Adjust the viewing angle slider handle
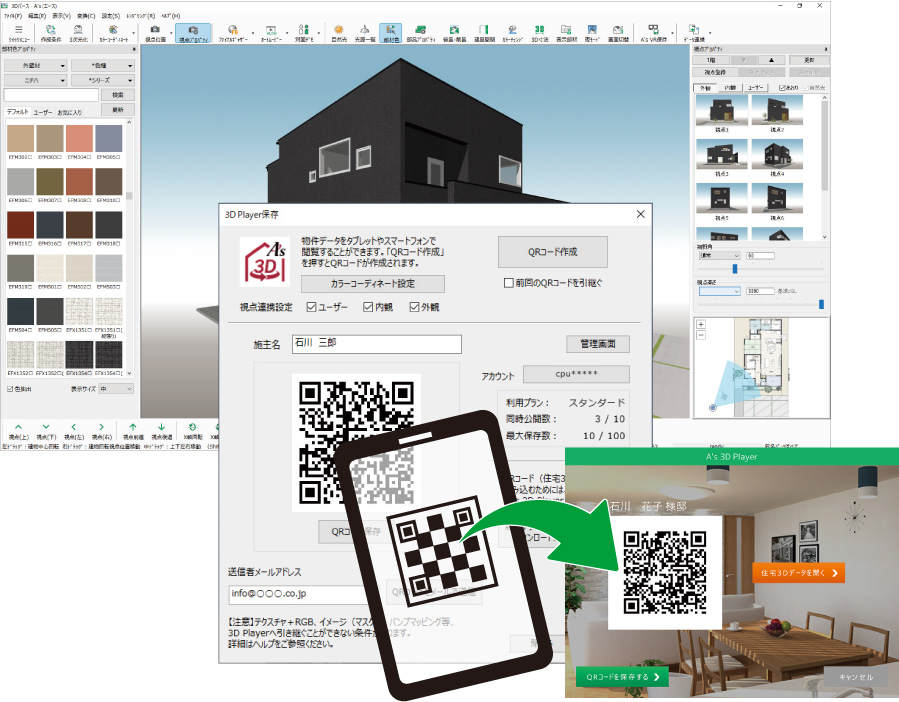Viewport: 899px width, 702px height. coord(735,268)
